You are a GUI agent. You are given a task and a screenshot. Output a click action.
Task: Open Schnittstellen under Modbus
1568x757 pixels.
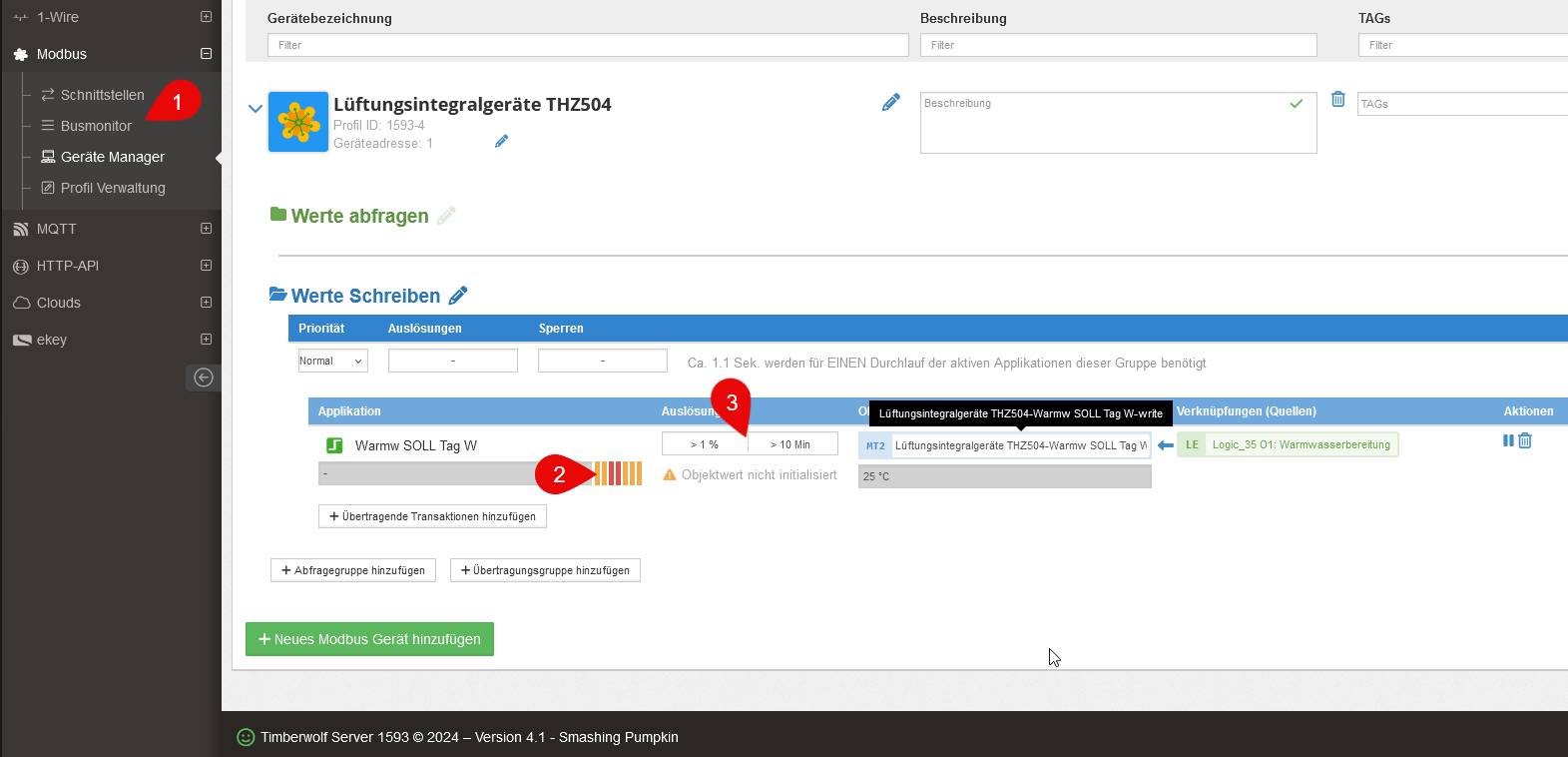pyautogui.click(x=102, y=95)
